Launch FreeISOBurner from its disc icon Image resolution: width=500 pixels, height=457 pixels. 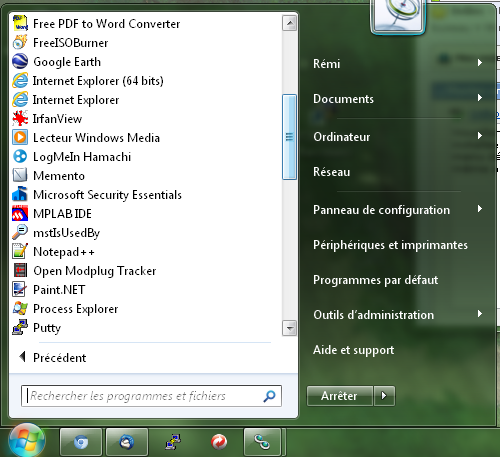coord(20,43)
